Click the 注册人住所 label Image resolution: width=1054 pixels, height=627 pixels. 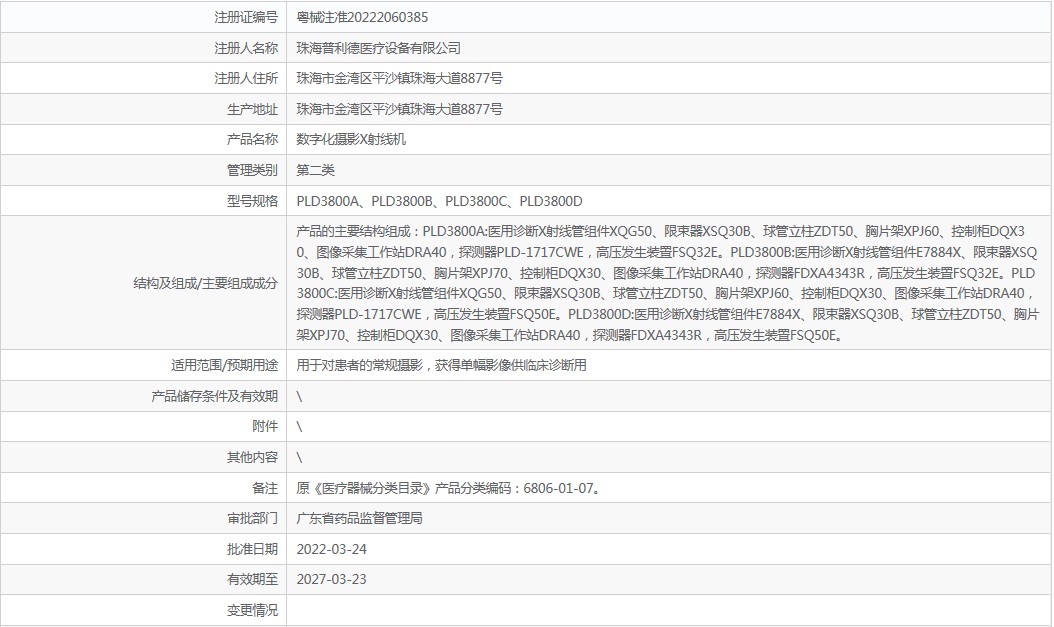pos(246,79)
